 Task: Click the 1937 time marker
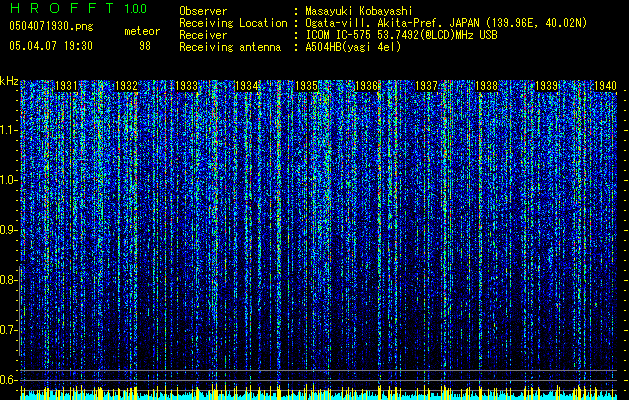tap(426, 86)
